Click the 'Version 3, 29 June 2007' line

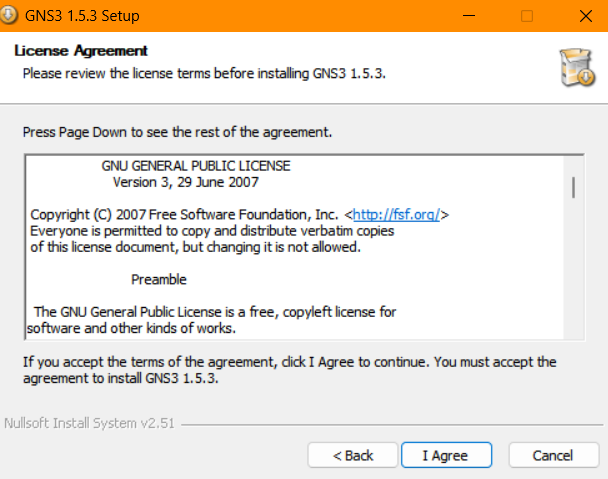[186, 182]
